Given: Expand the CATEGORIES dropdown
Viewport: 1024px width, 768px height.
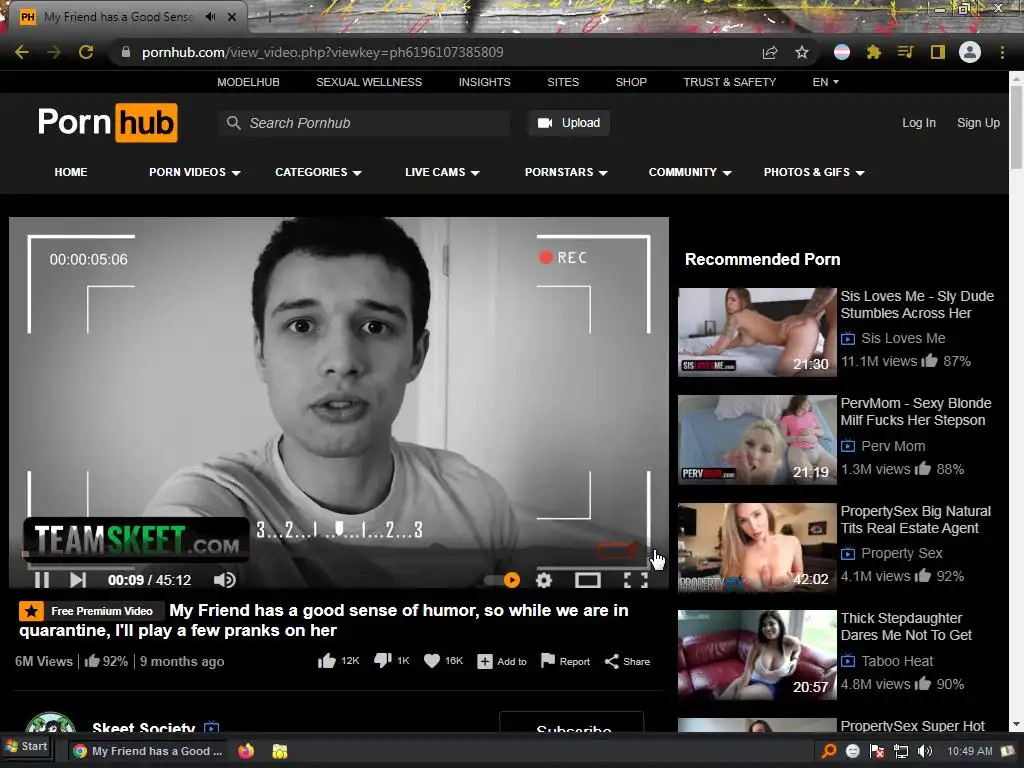Looking at the screenshot, I should tap(318, 172).
